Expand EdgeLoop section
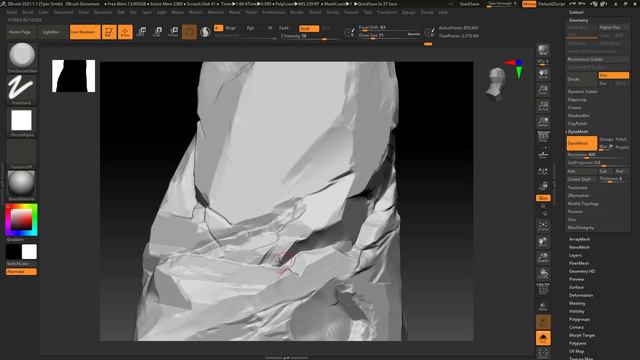The image size is (640, 360). 577,100
